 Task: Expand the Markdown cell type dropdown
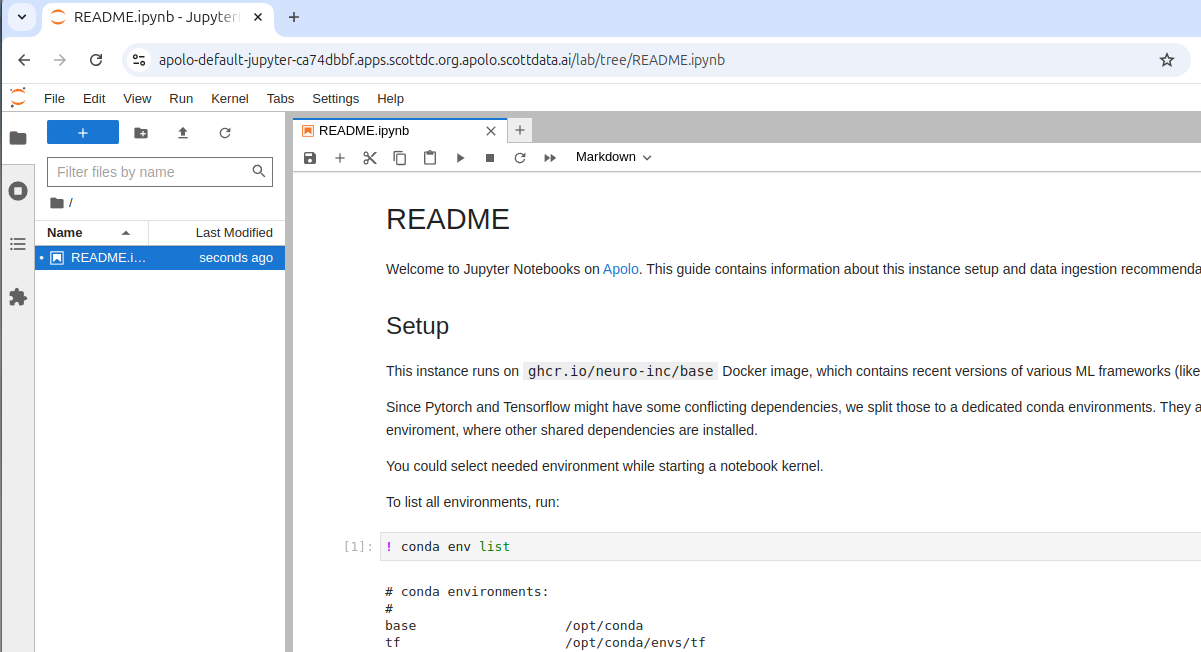[613, 157]
